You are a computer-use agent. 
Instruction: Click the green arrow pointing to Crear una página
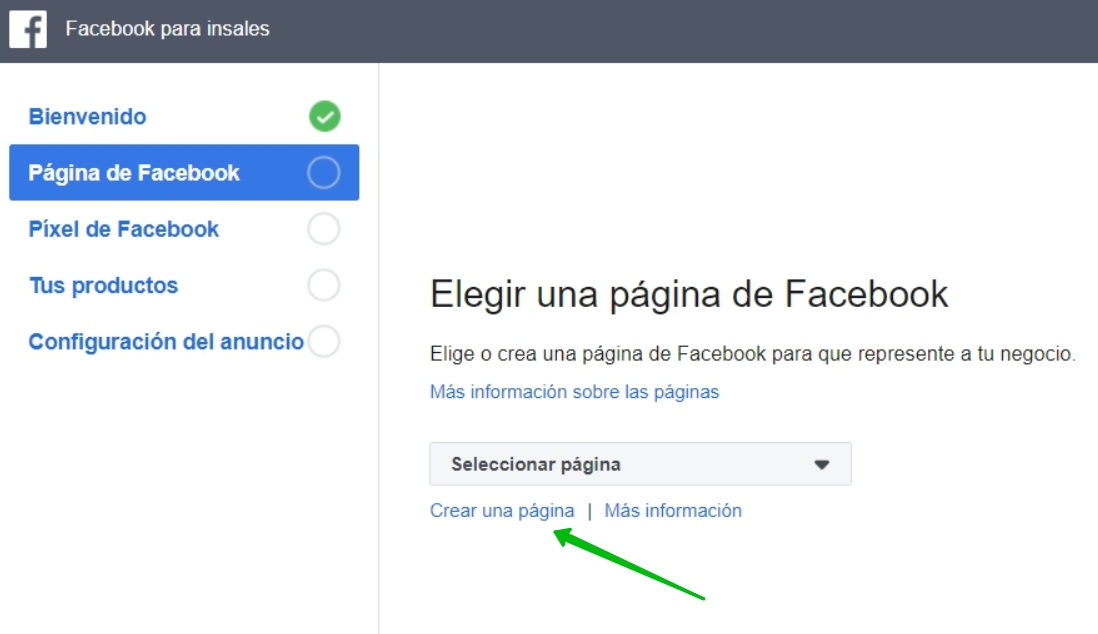[630, 567]
